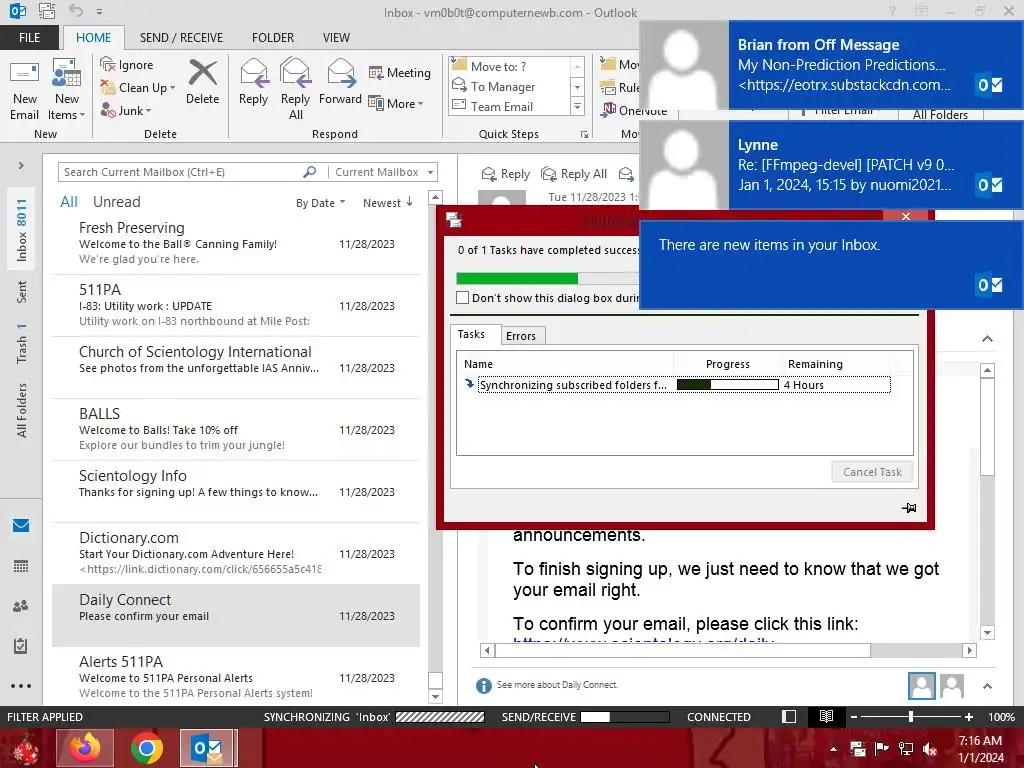Pin the progress dialog open
The image size is (1024, 768).
(909, 507)
